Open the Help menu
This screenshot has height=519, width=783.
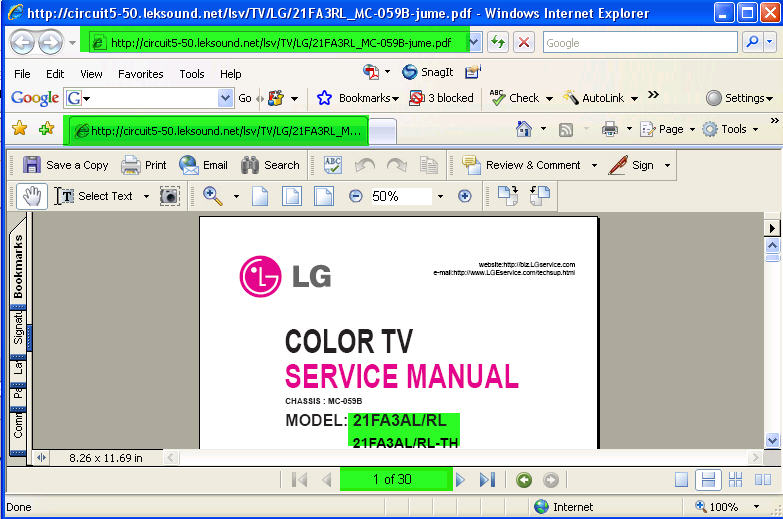pyautogui.click(x=231, y=74)
